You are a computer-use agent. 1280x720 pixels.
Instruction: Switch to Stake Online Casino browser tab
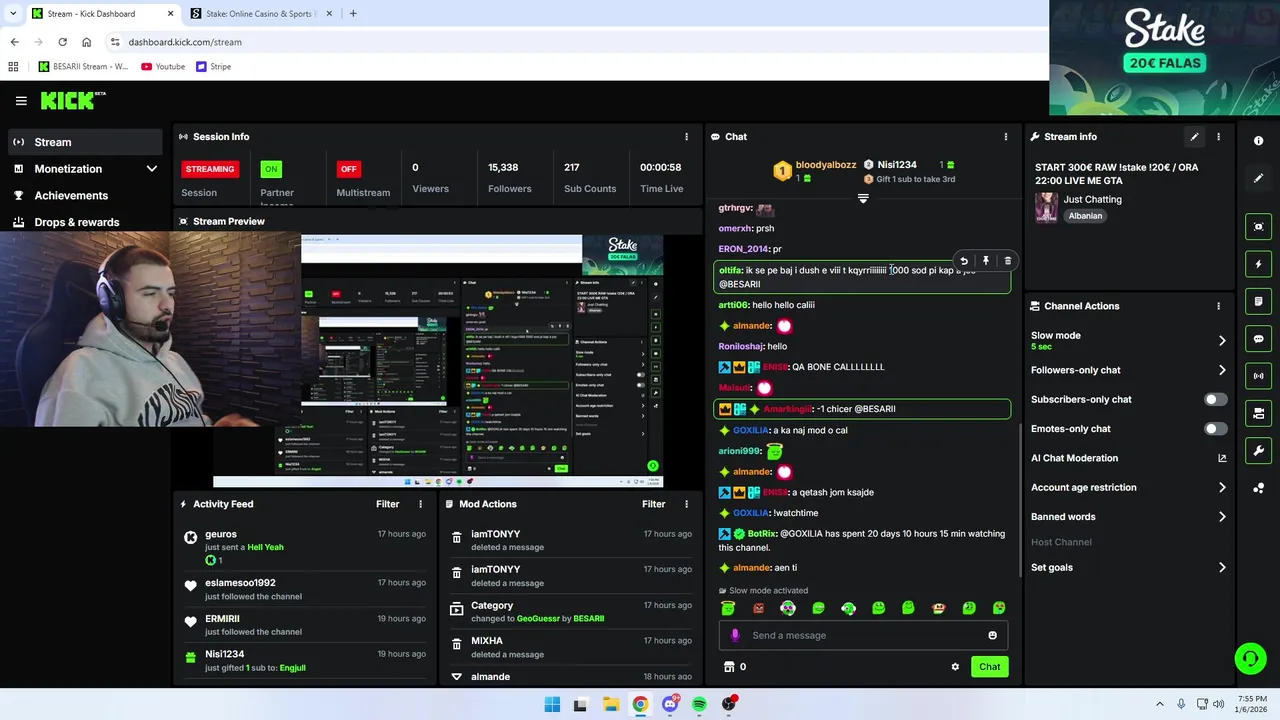[259, 13]
